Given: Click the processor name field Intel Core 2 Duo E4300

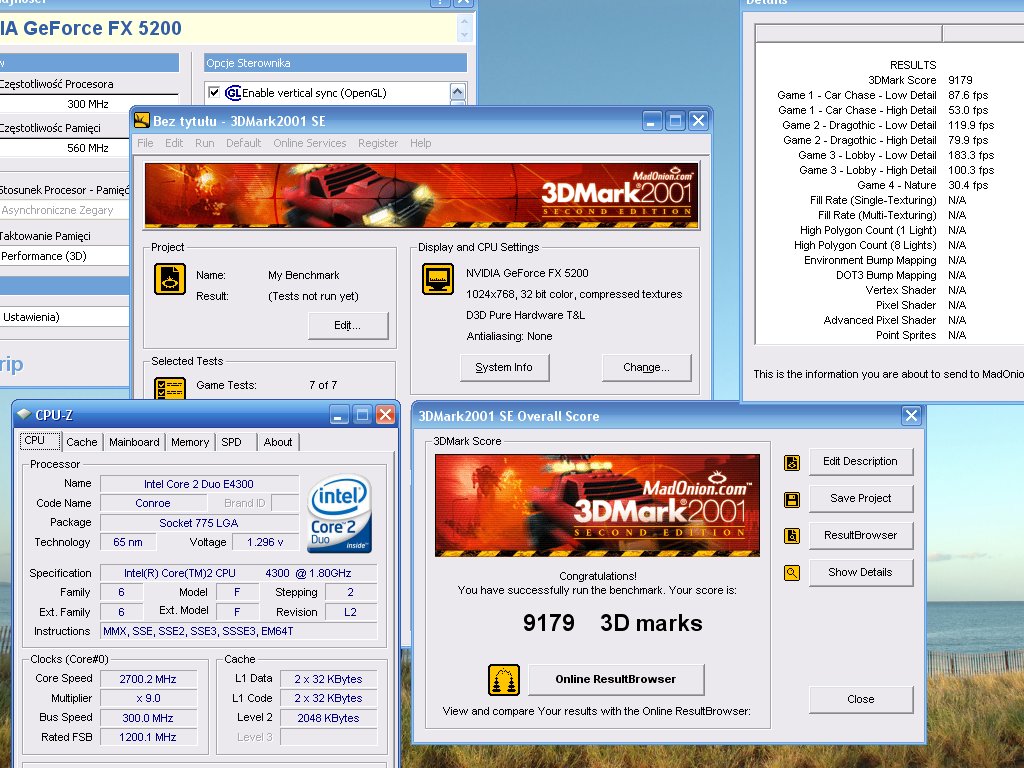Looking at the screenshot, I should pyautogui.click(x=199, y=484).
